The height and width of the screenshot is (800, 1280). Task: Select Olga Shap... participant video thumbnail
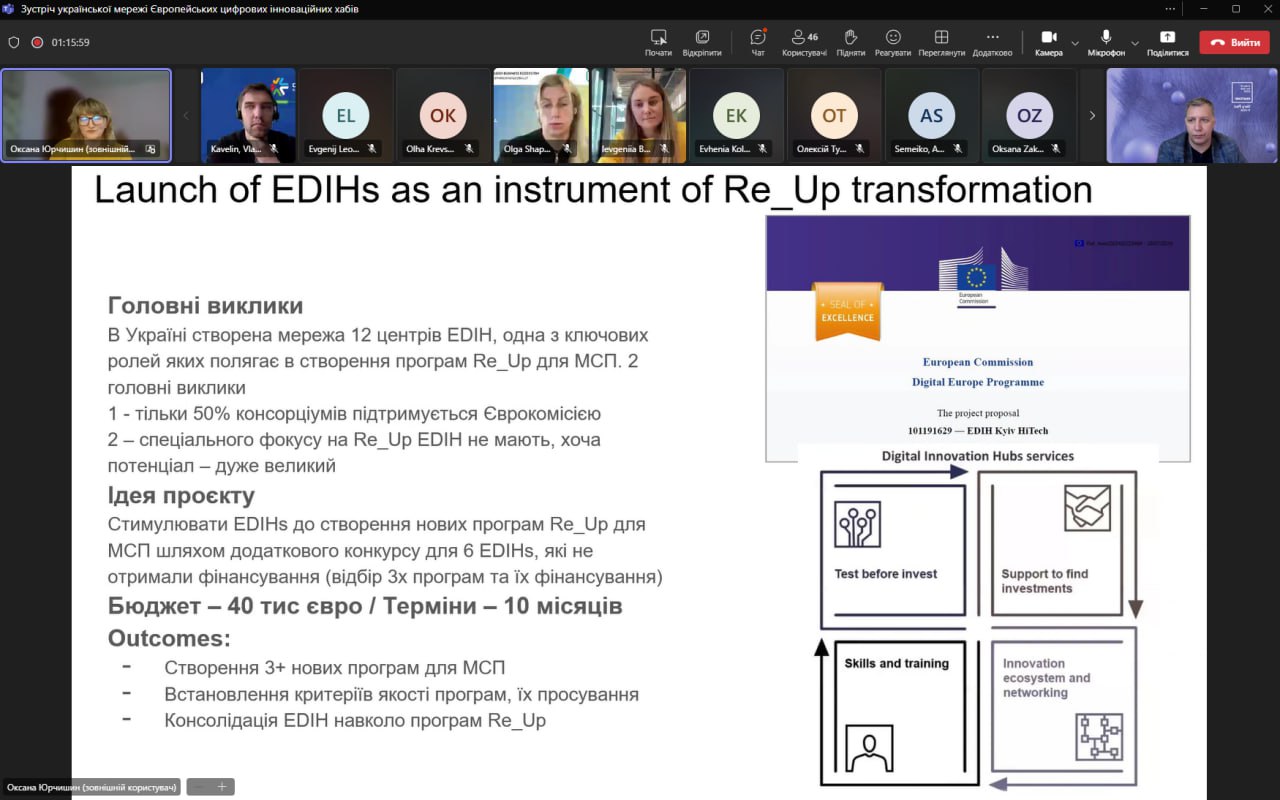click(540, 115)
